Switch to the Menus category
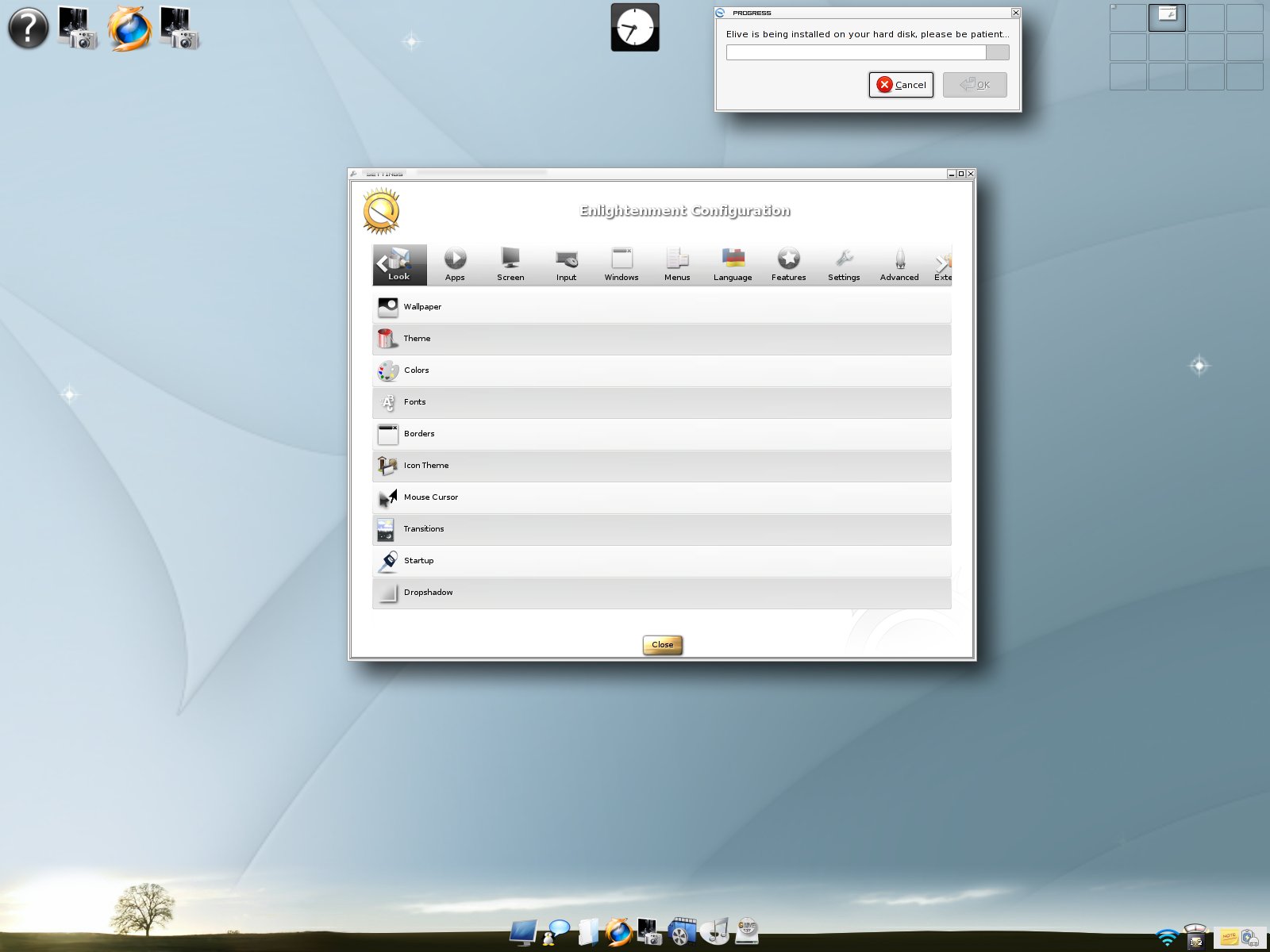This screenshot has width=1270, height=952. (677, 264)
